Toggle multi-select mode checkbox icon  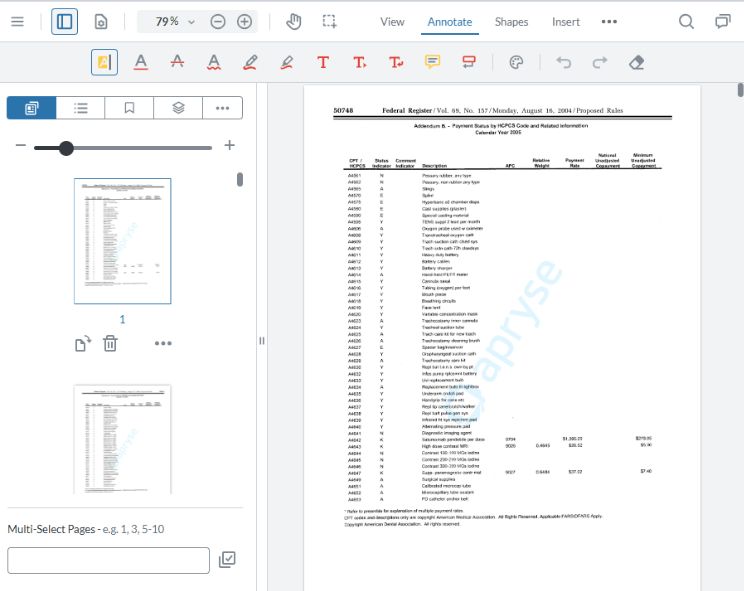tap(227, 560)
